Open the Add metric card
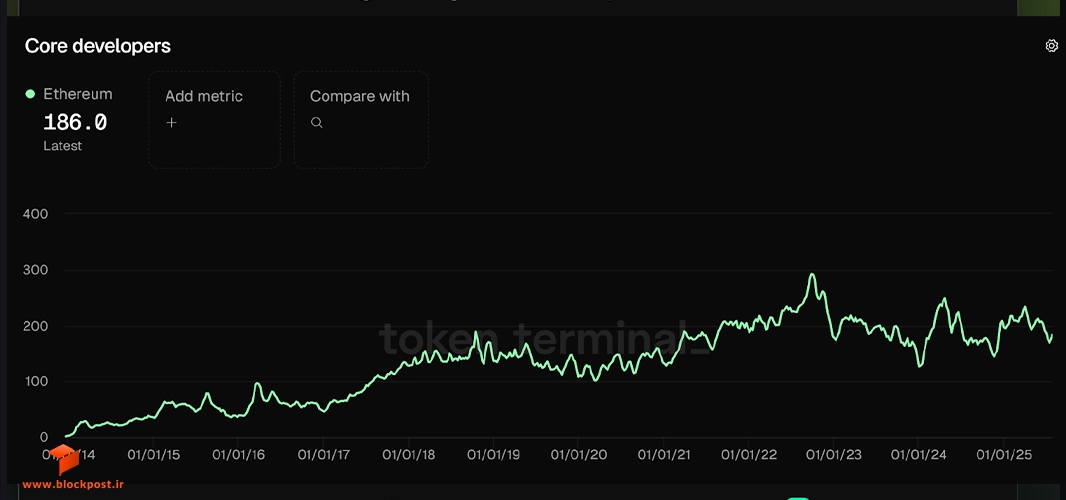This screenshot has height=500, width=1066. (x=214, y=120)
